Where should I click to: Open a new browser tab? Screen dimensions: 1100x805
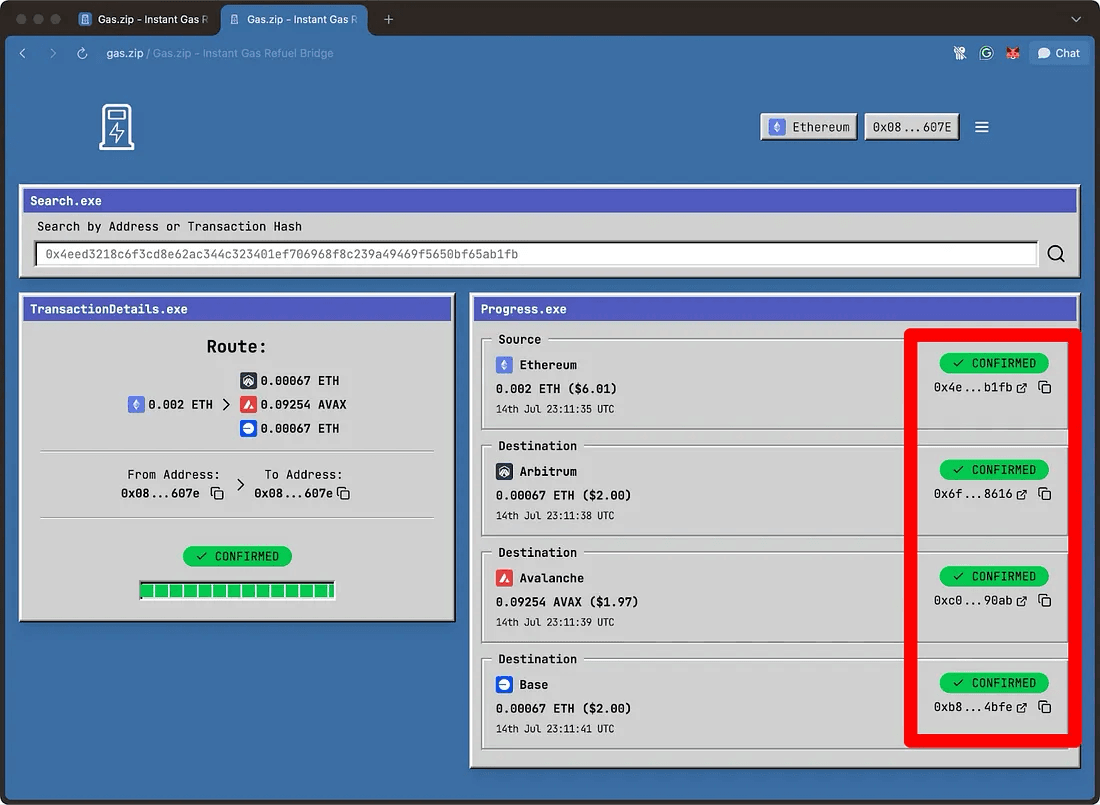[388, 20]
